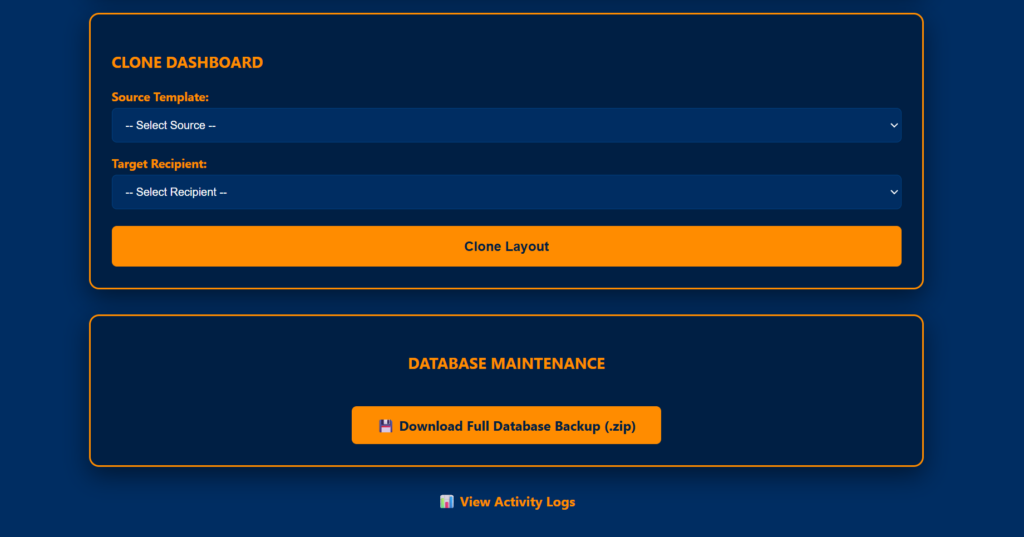The height and width of the screenshot is (537, 1024).
Task: Click the word "Clone" on the orange button
Action: point(483,247)
